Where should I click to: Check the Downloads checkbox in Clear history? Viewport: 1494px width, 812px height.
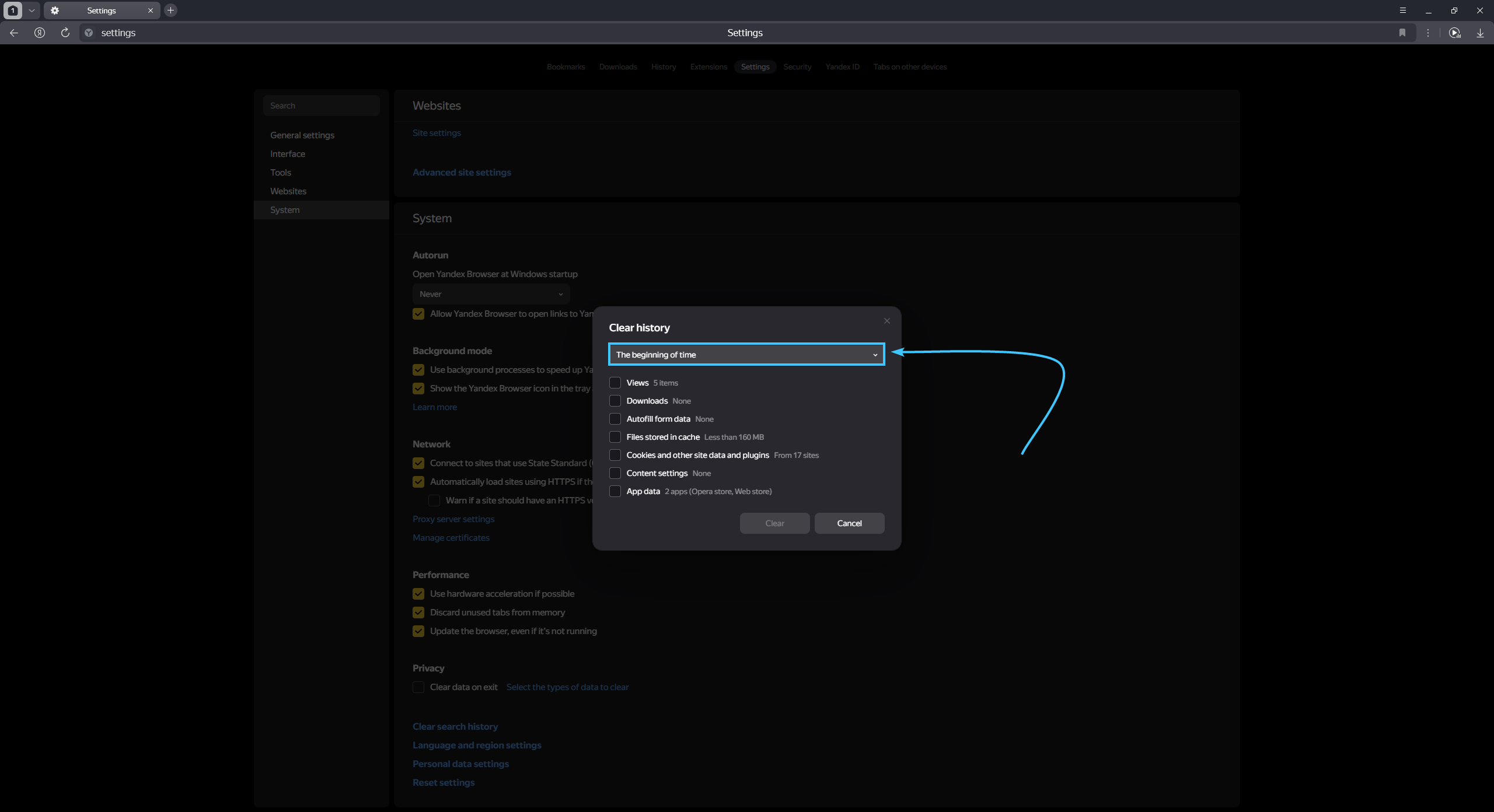[615, 401]
